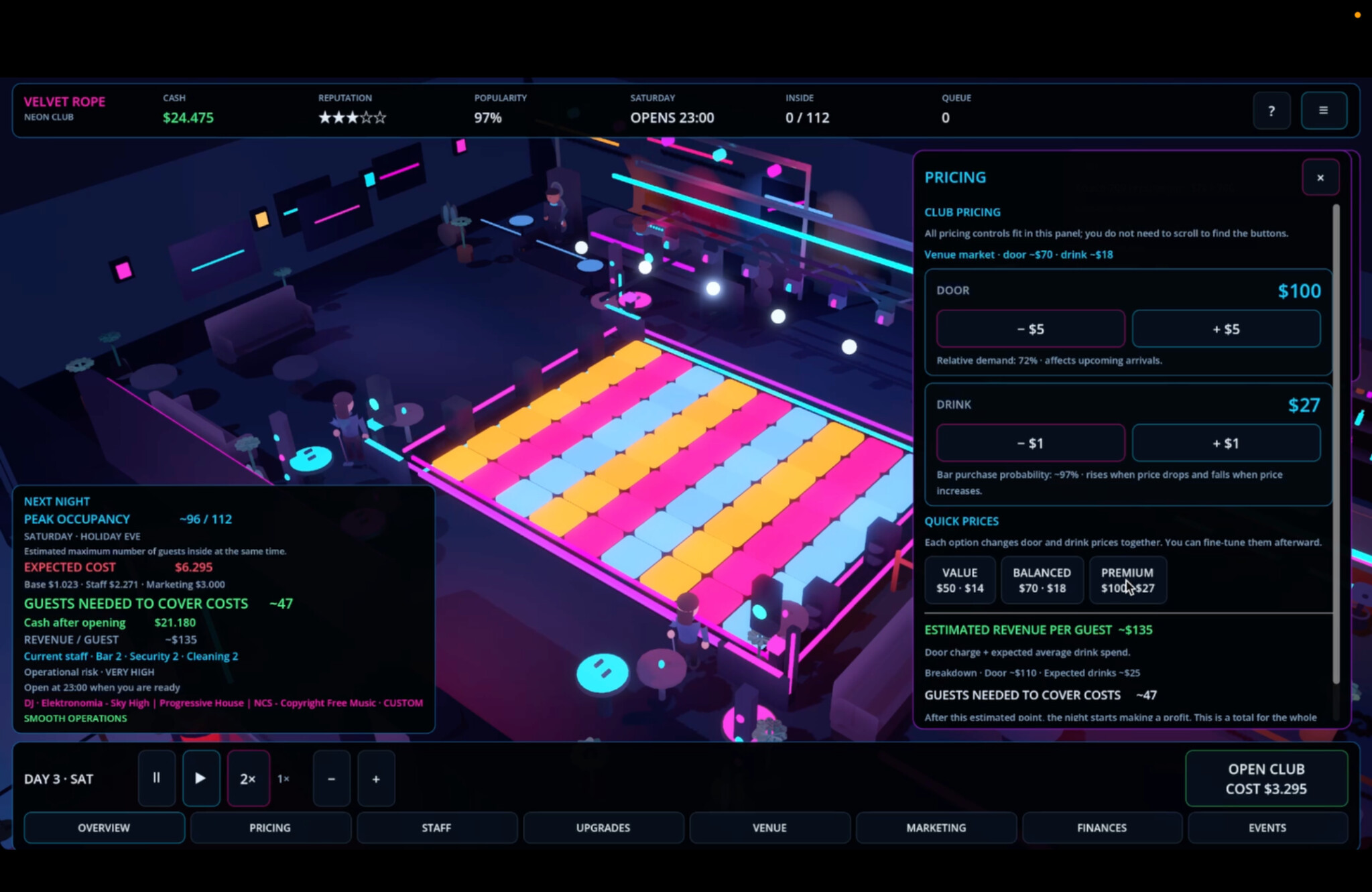
Task: Lower drink price by $1
Action: click(1030, 442)
